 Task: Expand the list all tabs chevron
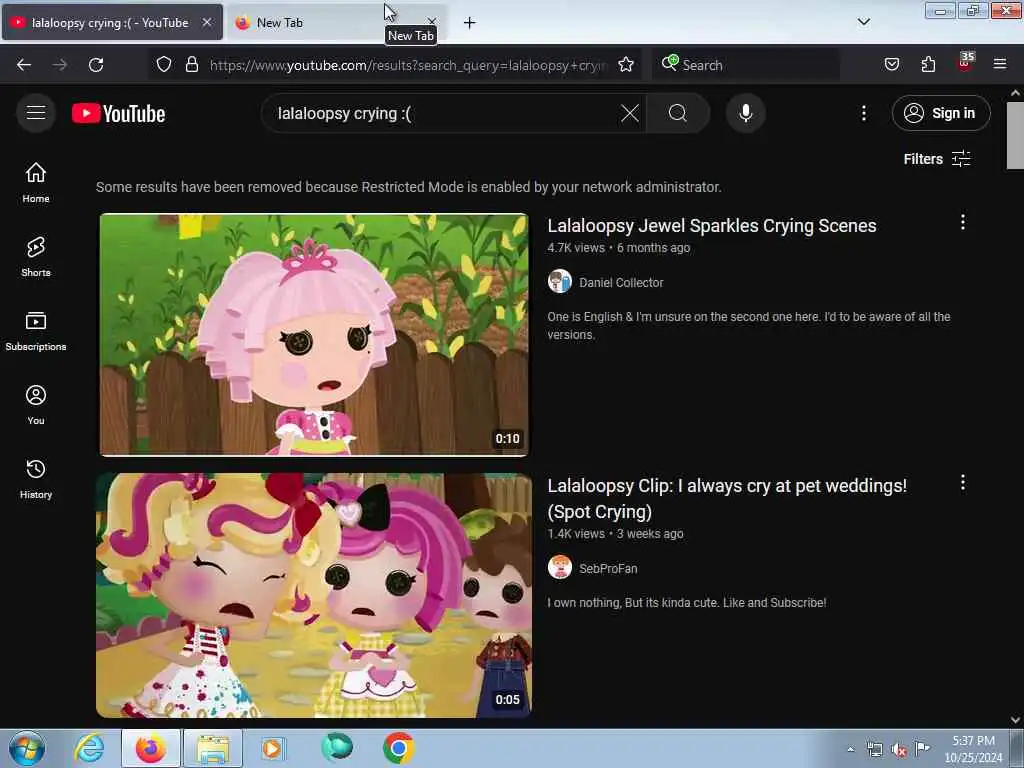click(x=863, y=22)
